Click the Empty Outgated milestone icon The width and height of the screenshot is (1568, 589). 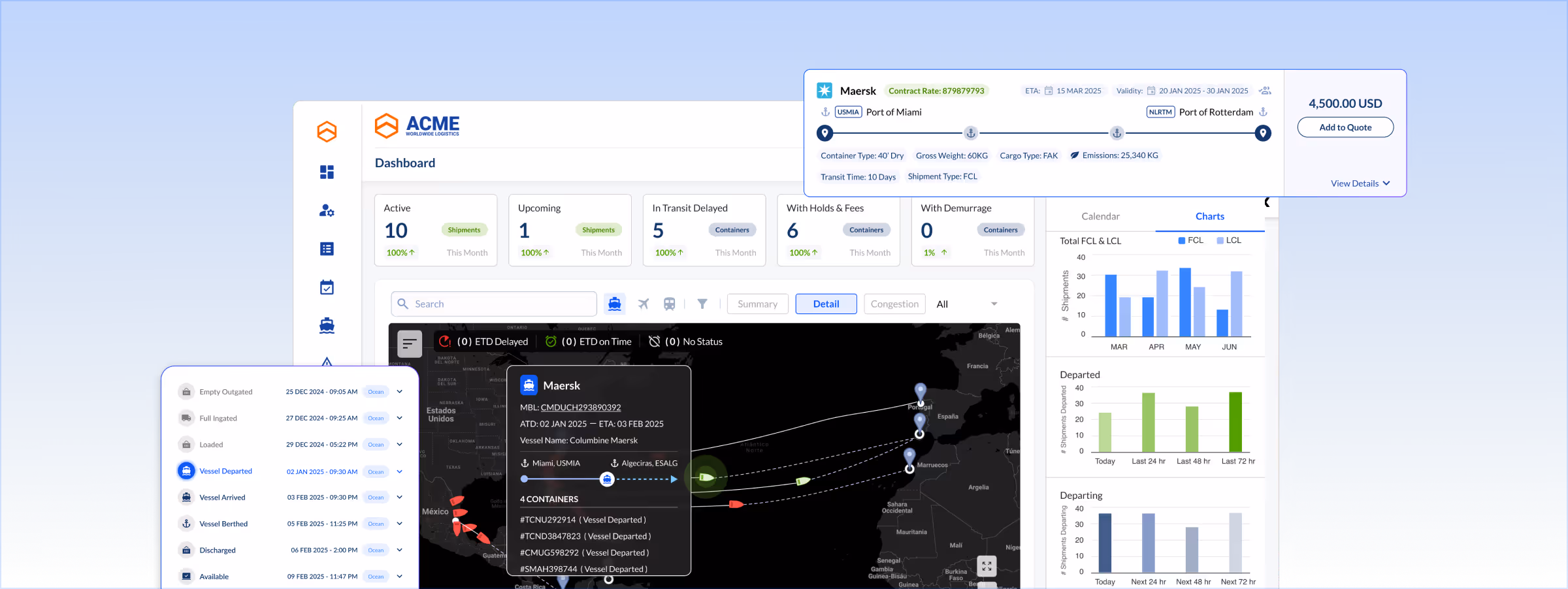[x=186, y=392]
